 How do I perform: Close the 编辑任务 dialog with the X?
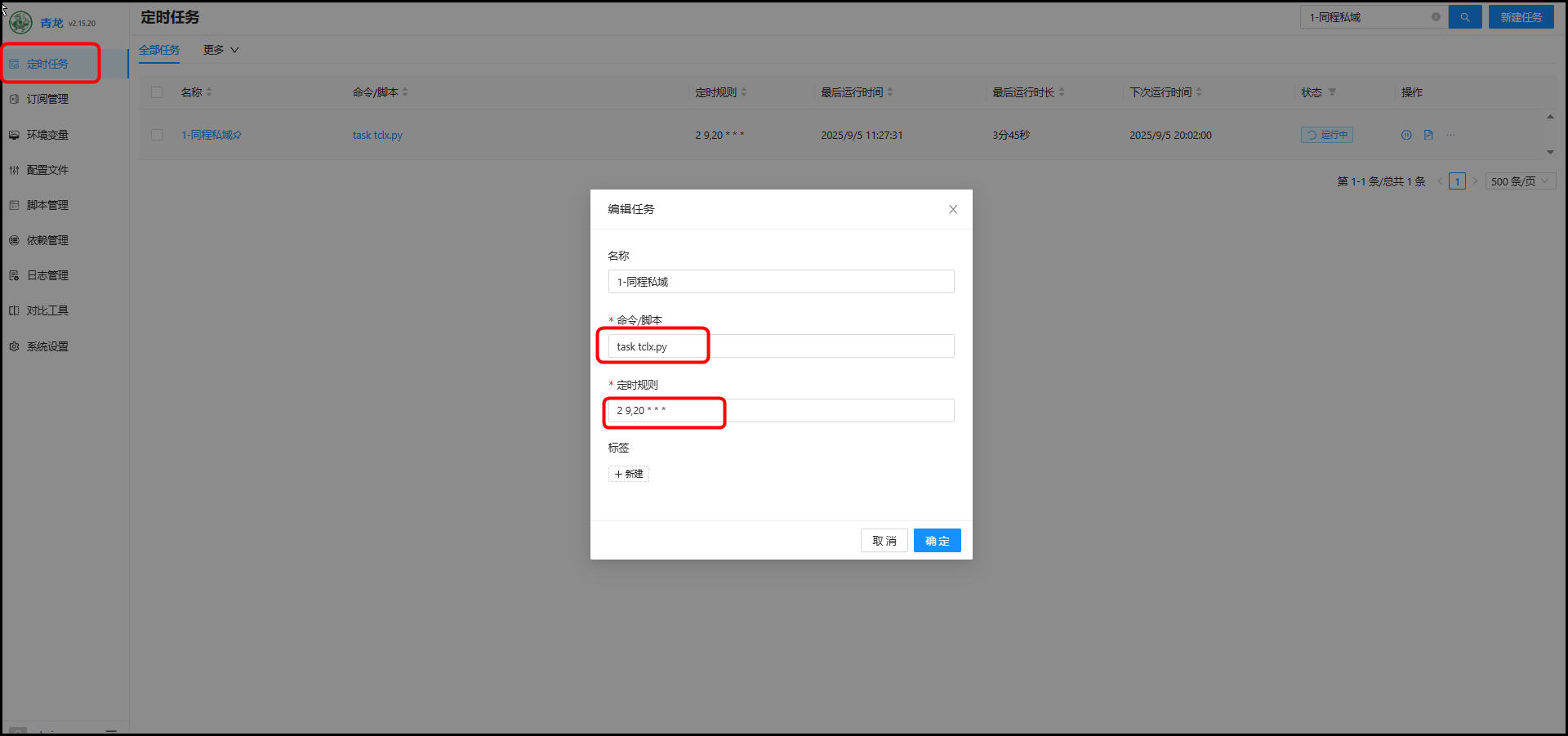point(953,209)
